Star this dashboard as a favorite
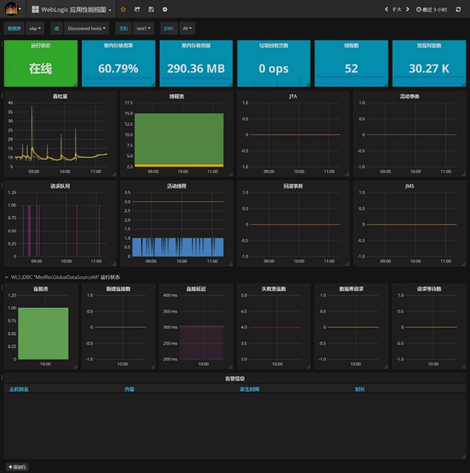 (x=123, y=9)
